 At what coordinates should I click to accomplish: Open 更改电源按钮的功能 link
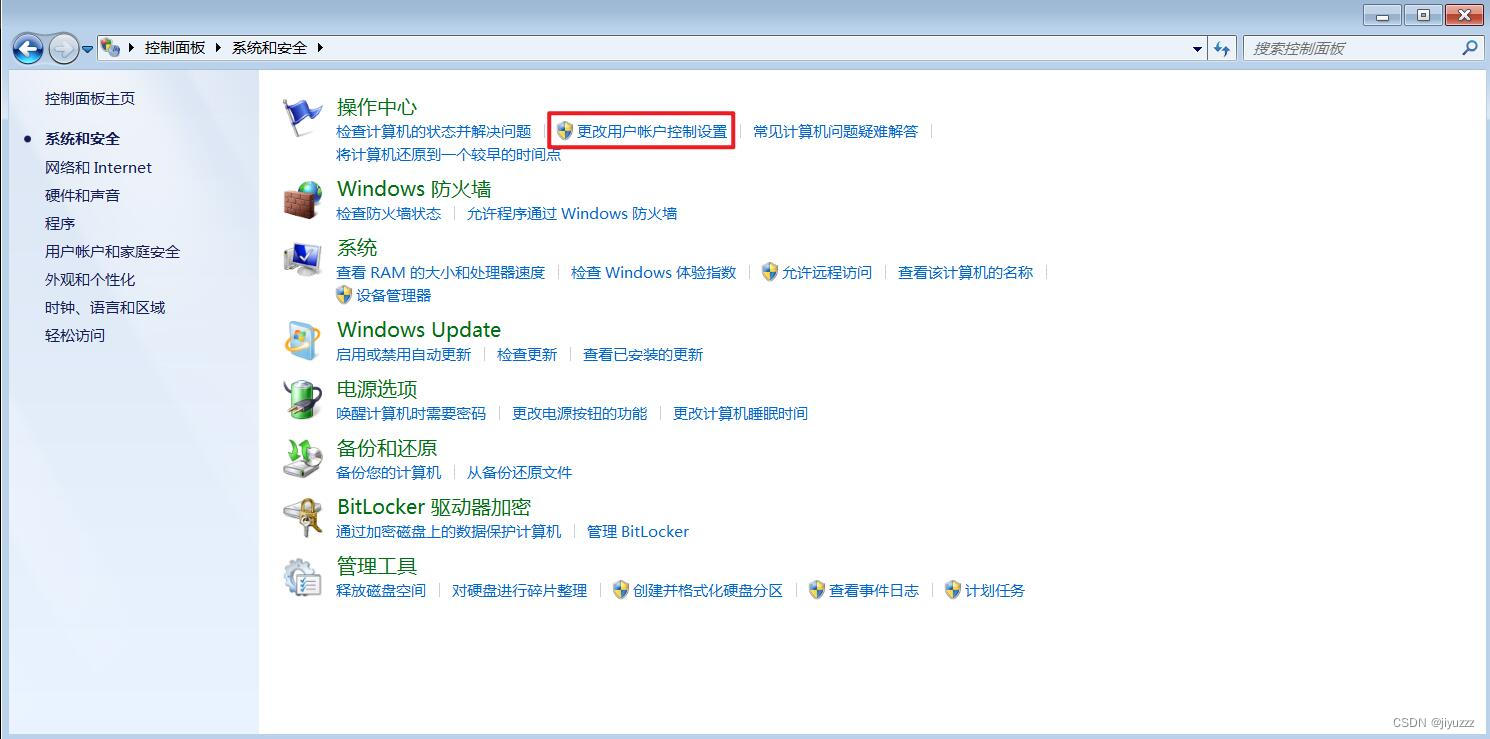(579, 413)
